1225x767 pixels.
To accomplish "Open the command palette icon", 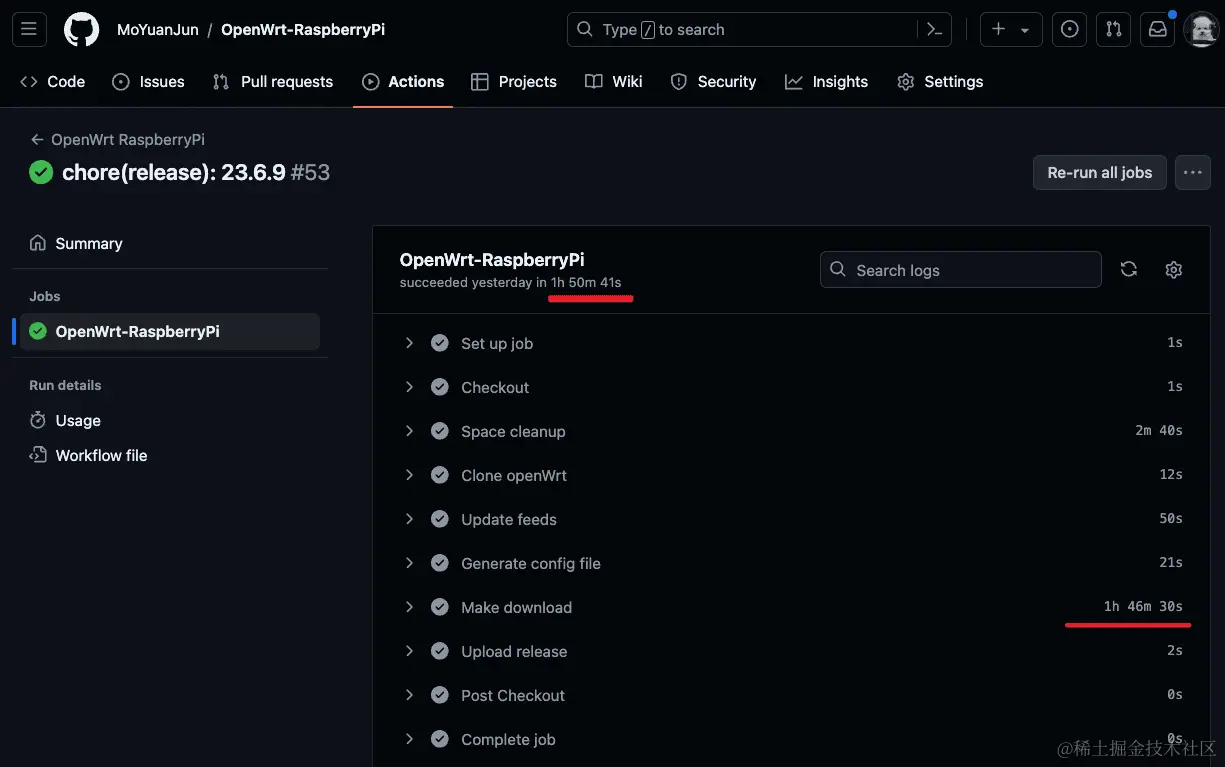I will pos(935,30).
